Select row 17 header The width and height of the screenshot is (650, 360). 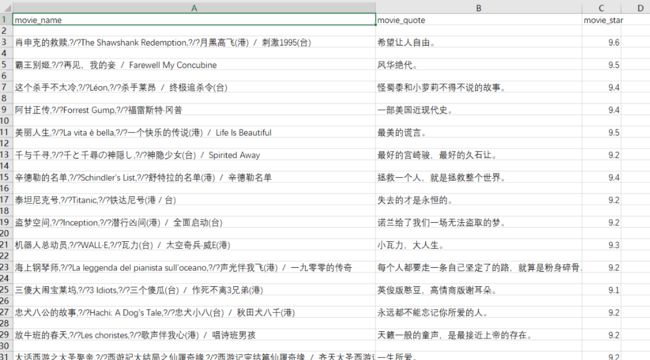pos(6,199)
